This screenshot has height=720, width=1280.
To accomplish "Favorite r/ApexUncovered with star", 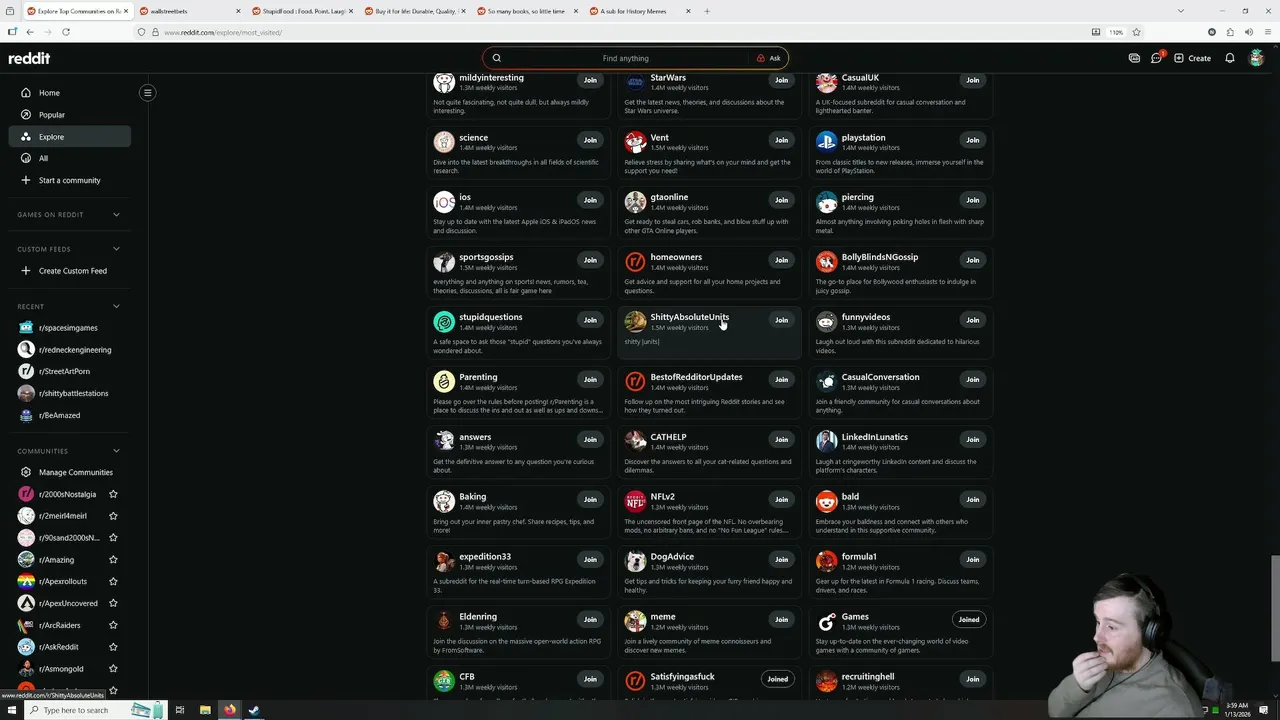I will pyautogui.click(x=113, y=603).
